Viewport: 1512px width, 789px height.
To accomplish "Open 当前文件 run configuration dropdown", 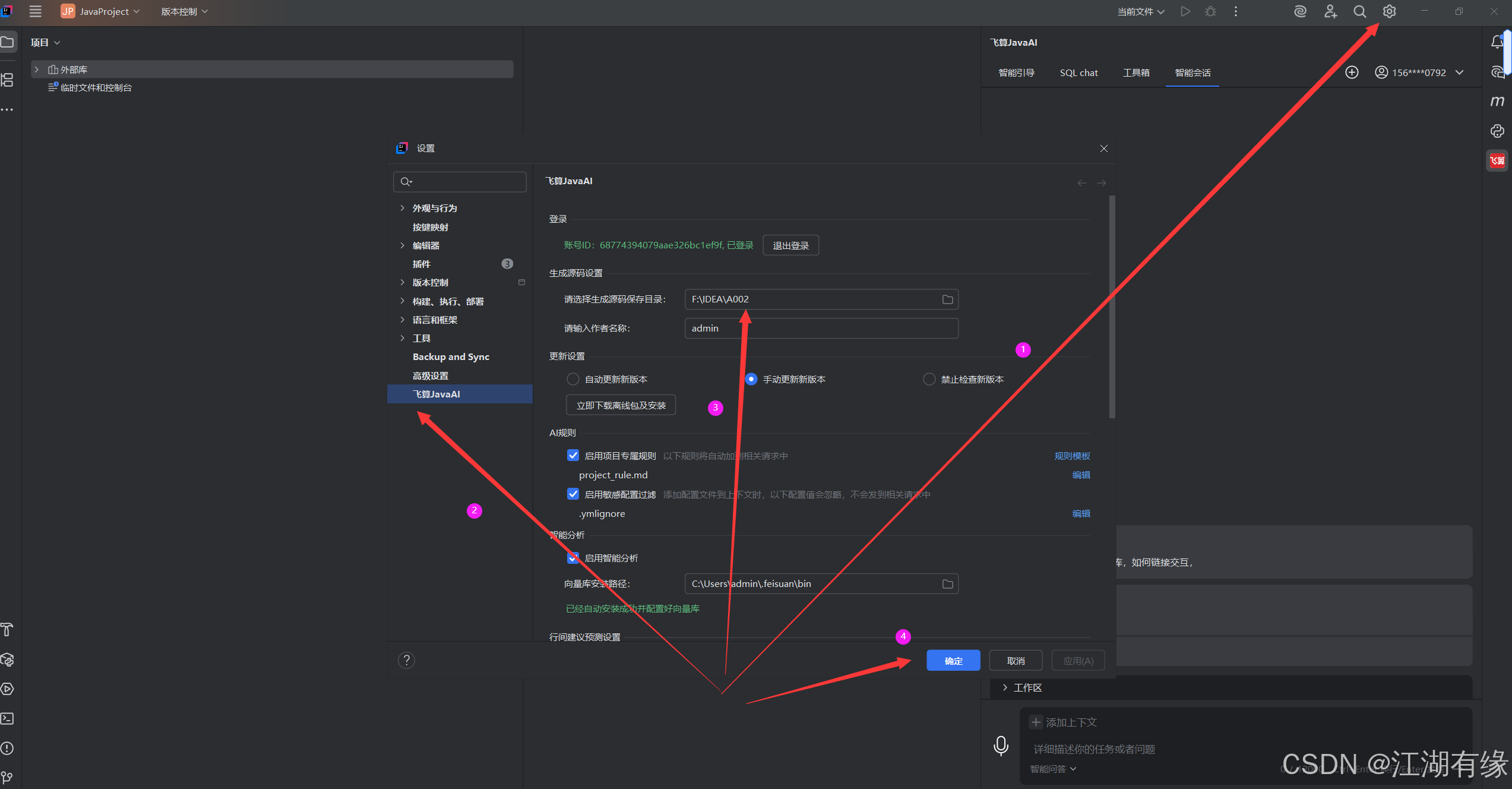I will click(x=1140, y=11).
